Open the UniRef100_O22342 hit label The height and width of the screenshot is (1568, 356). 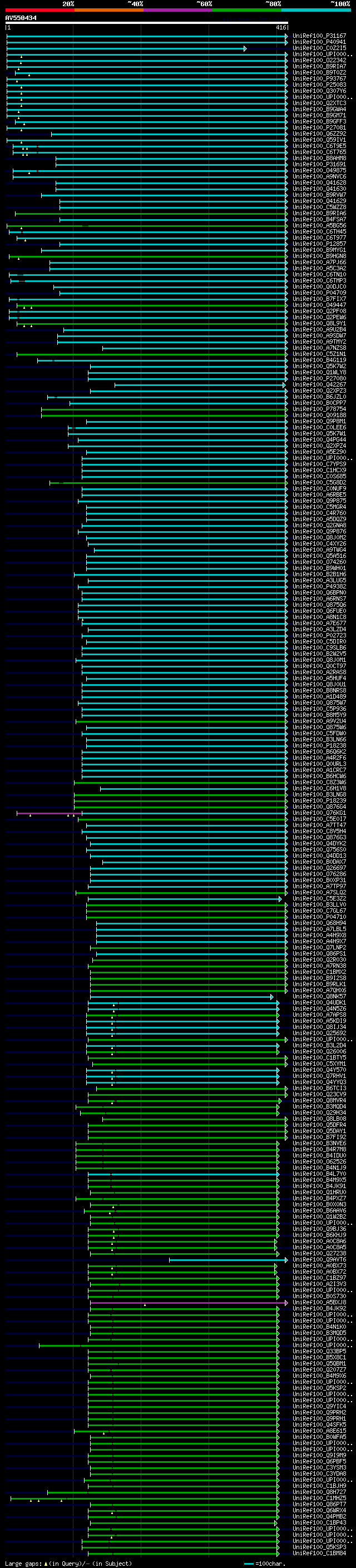click(x=319, y=60)
